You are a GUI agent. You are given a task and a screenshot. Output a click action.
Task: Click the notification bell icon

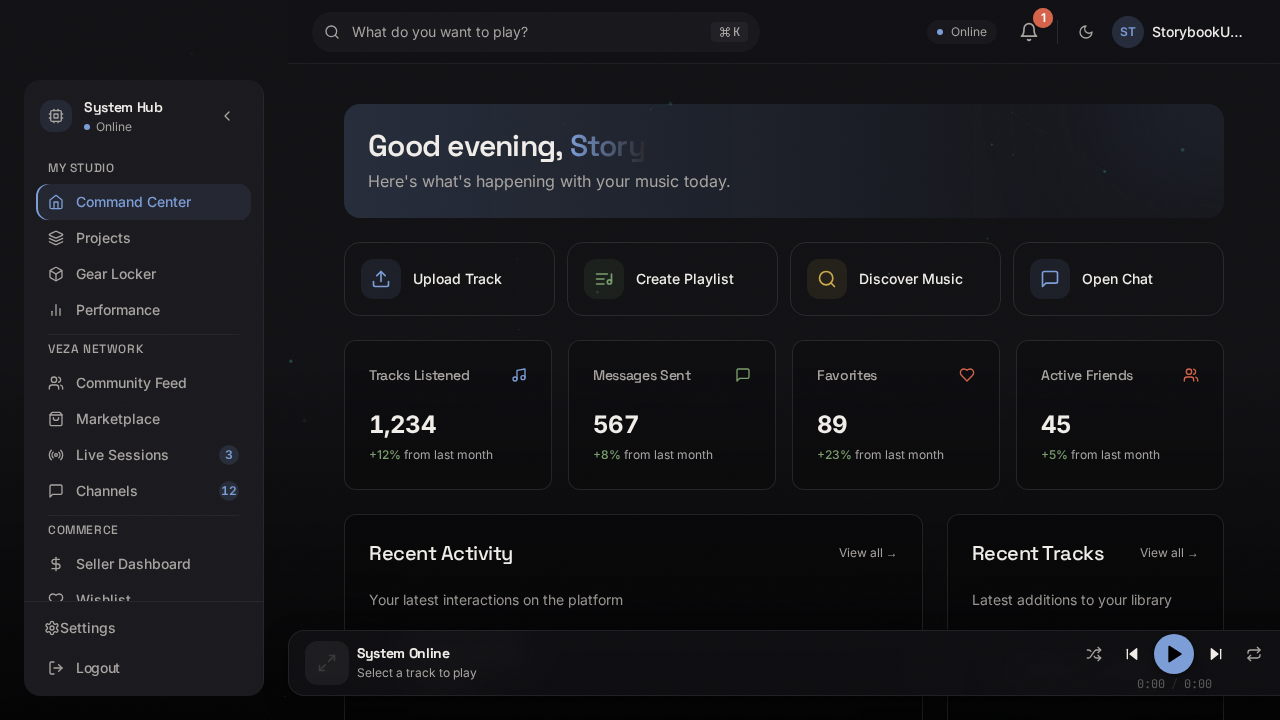tap(1029, 32)
